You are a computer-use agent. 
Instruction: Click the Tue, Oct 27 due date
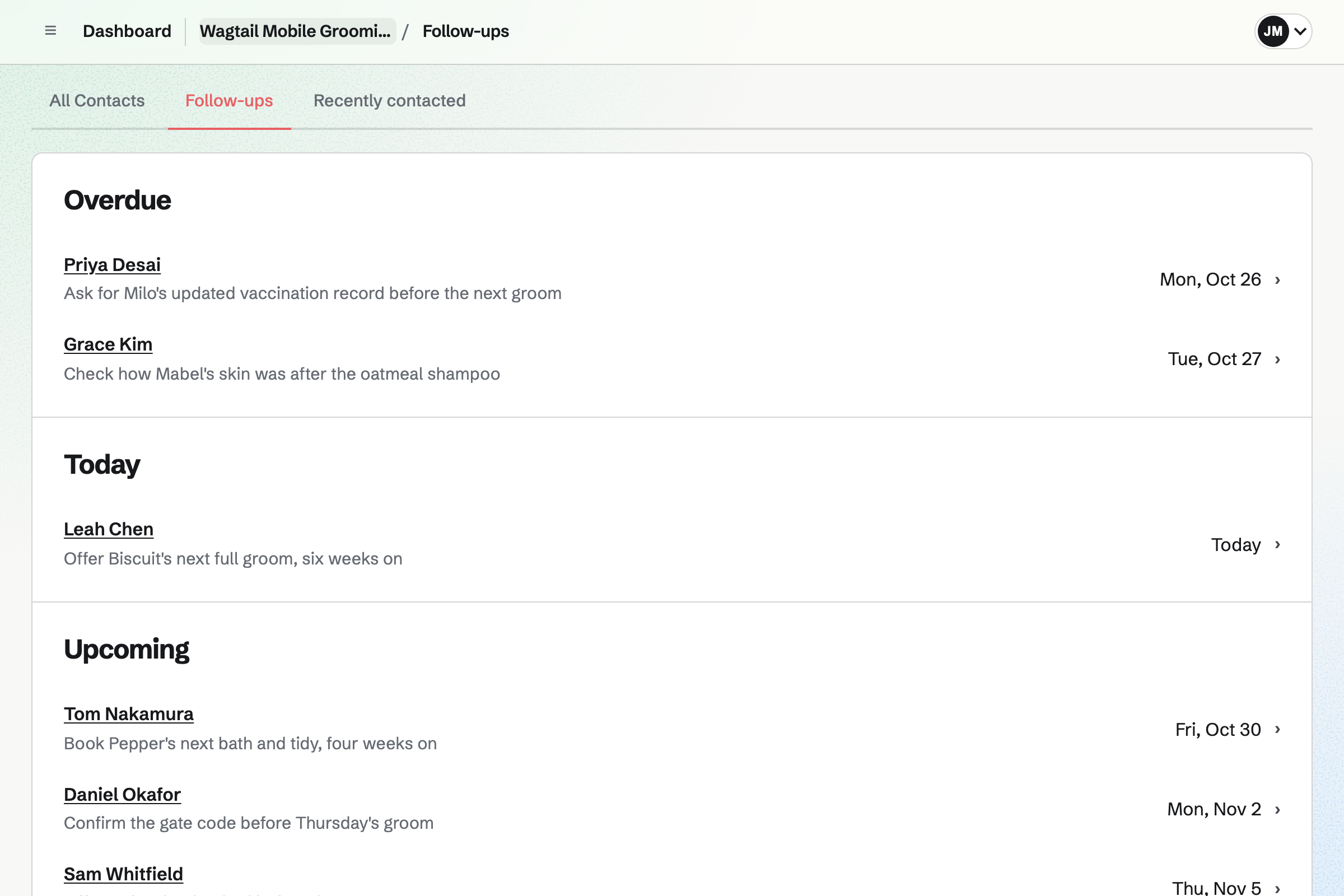pos(1214,359)
